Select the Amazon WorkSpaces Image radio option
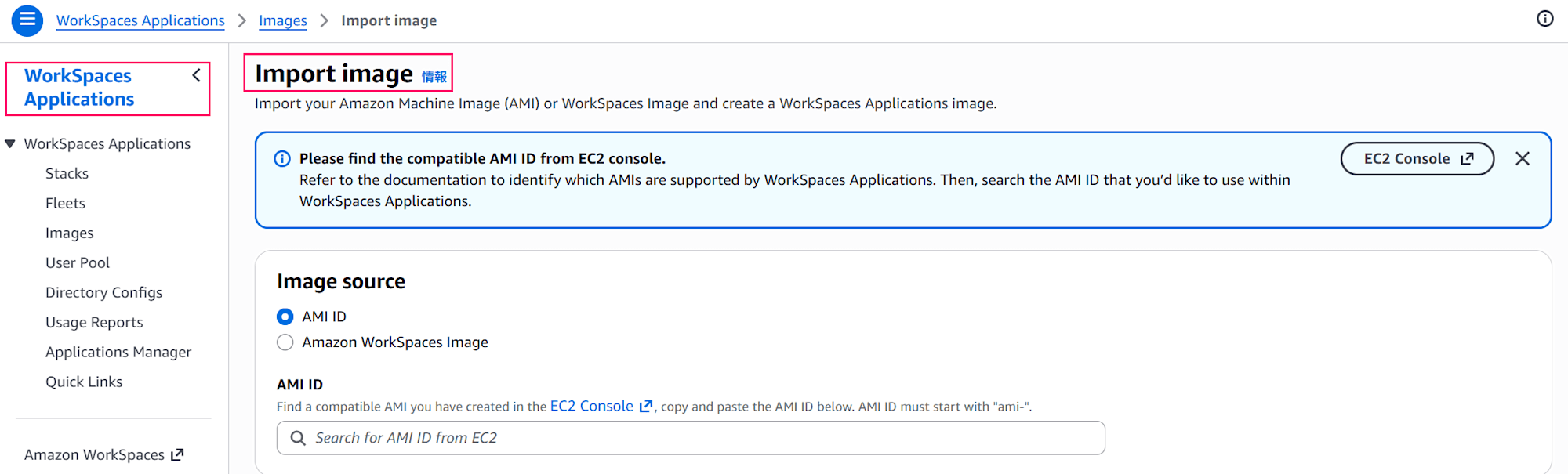Image resolution: width=1568 pixels, height=474 pixels. click(x=285, y=342)
